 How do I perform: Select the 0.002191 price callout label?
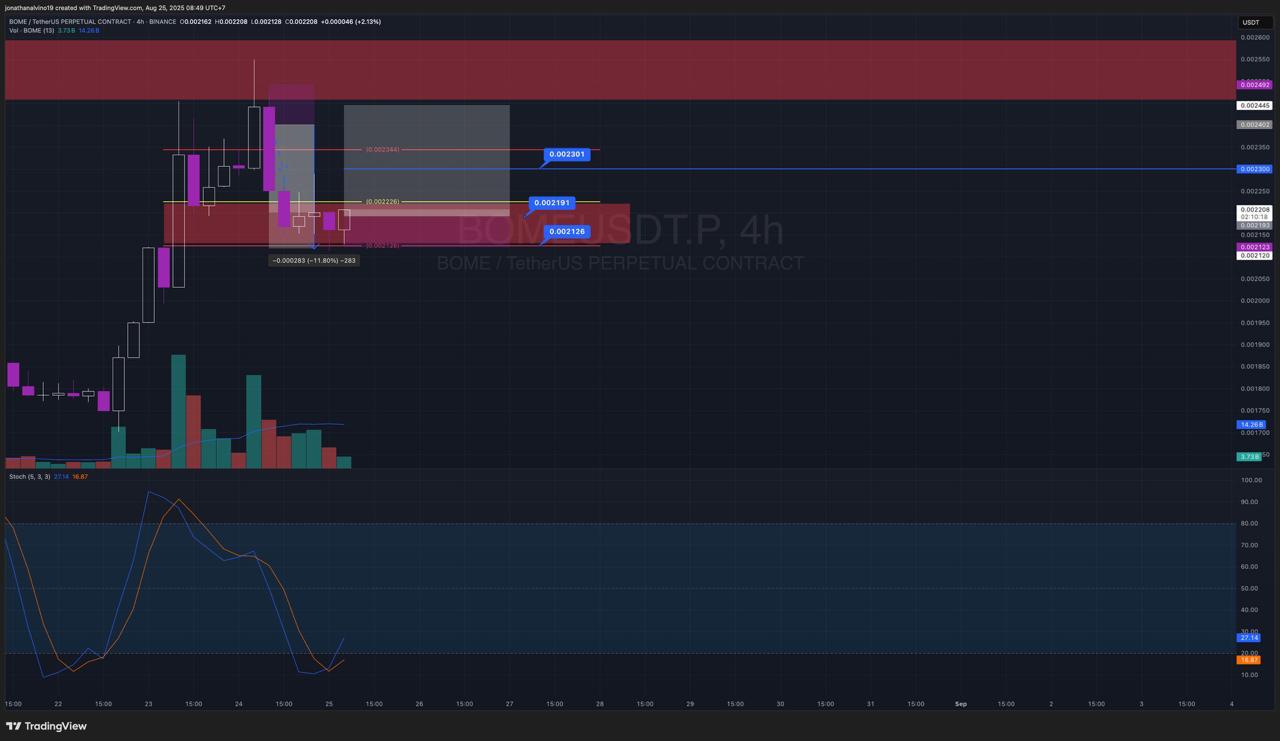tap(551, 203)
